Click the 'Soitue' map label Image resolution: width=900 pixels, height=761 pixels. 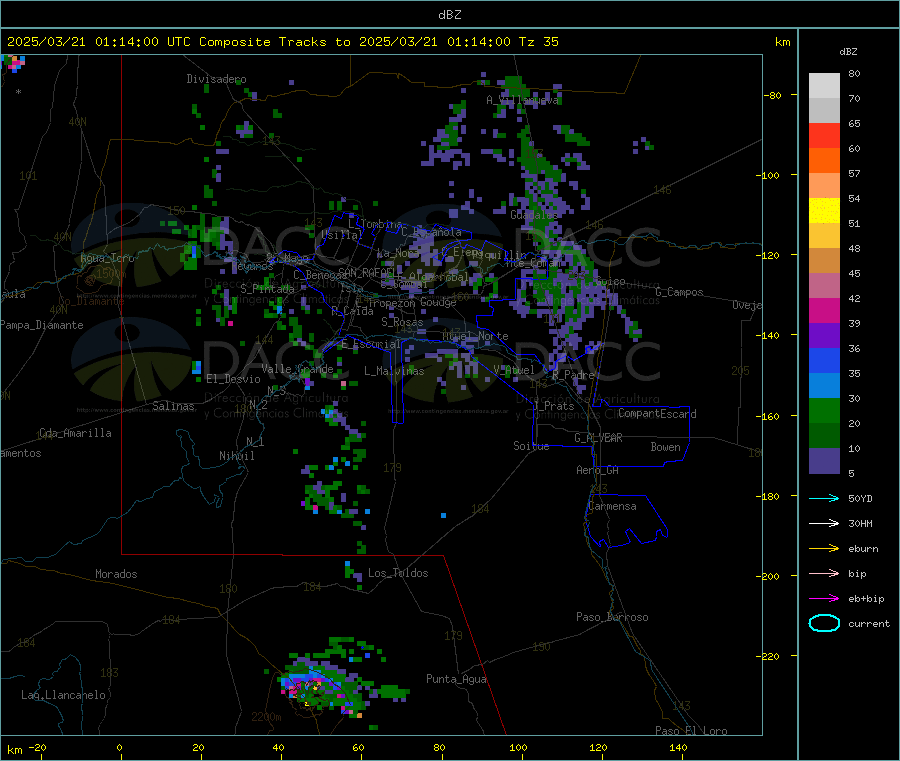[531, 446]
